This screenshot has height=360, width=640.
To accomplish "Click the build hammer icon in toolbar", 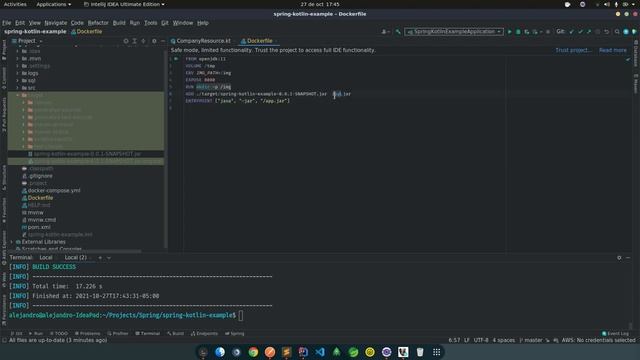I will 398,32.
